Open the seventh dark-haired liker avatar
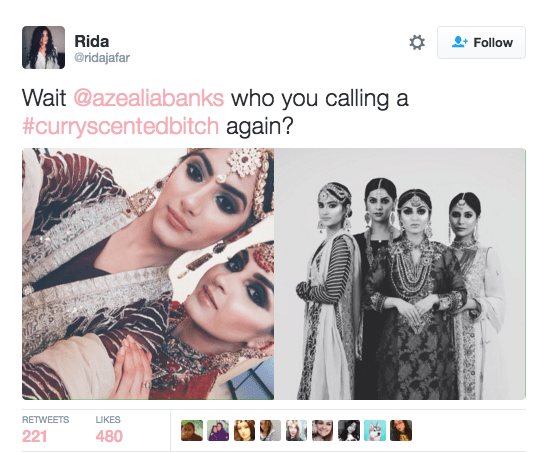 coord(349,430)
